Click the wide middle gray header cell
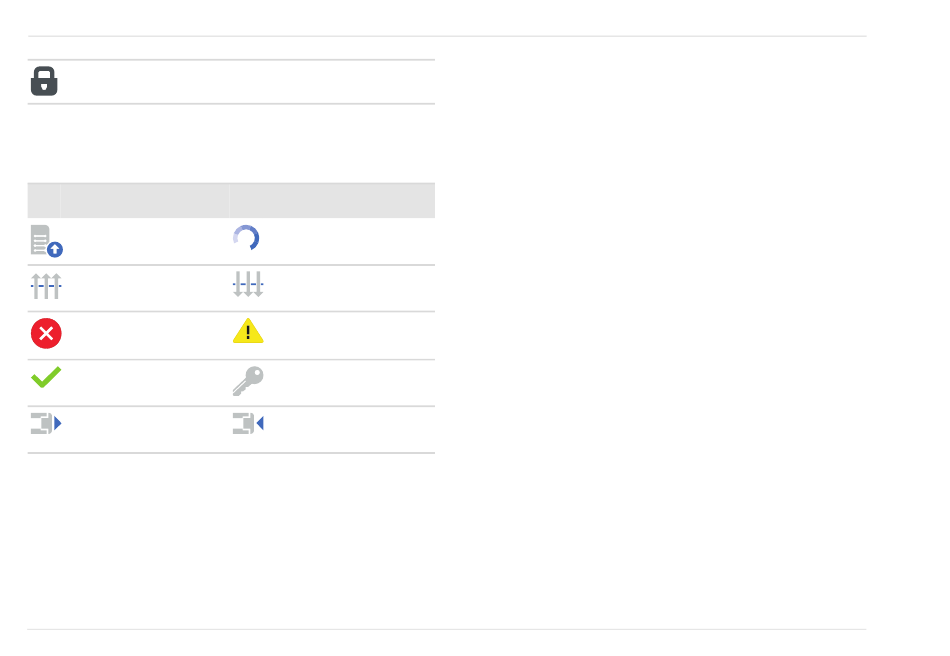 pos(145,200)
